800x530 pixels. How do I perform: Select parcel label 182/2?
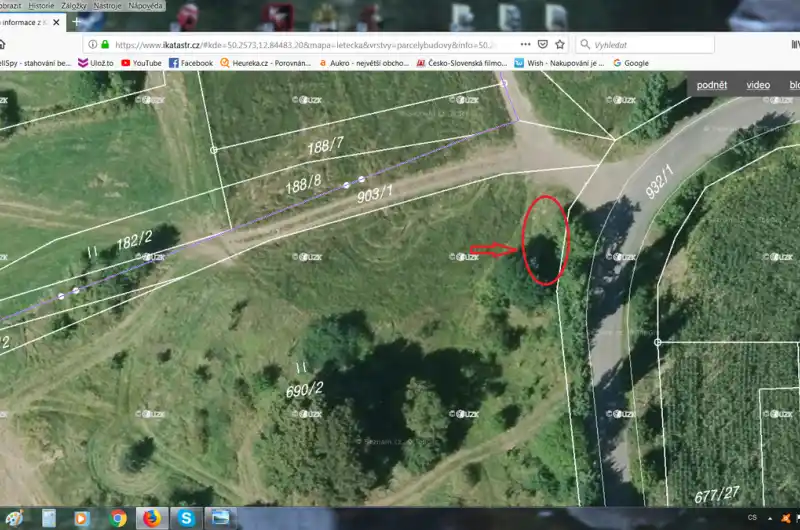(134, 240)
